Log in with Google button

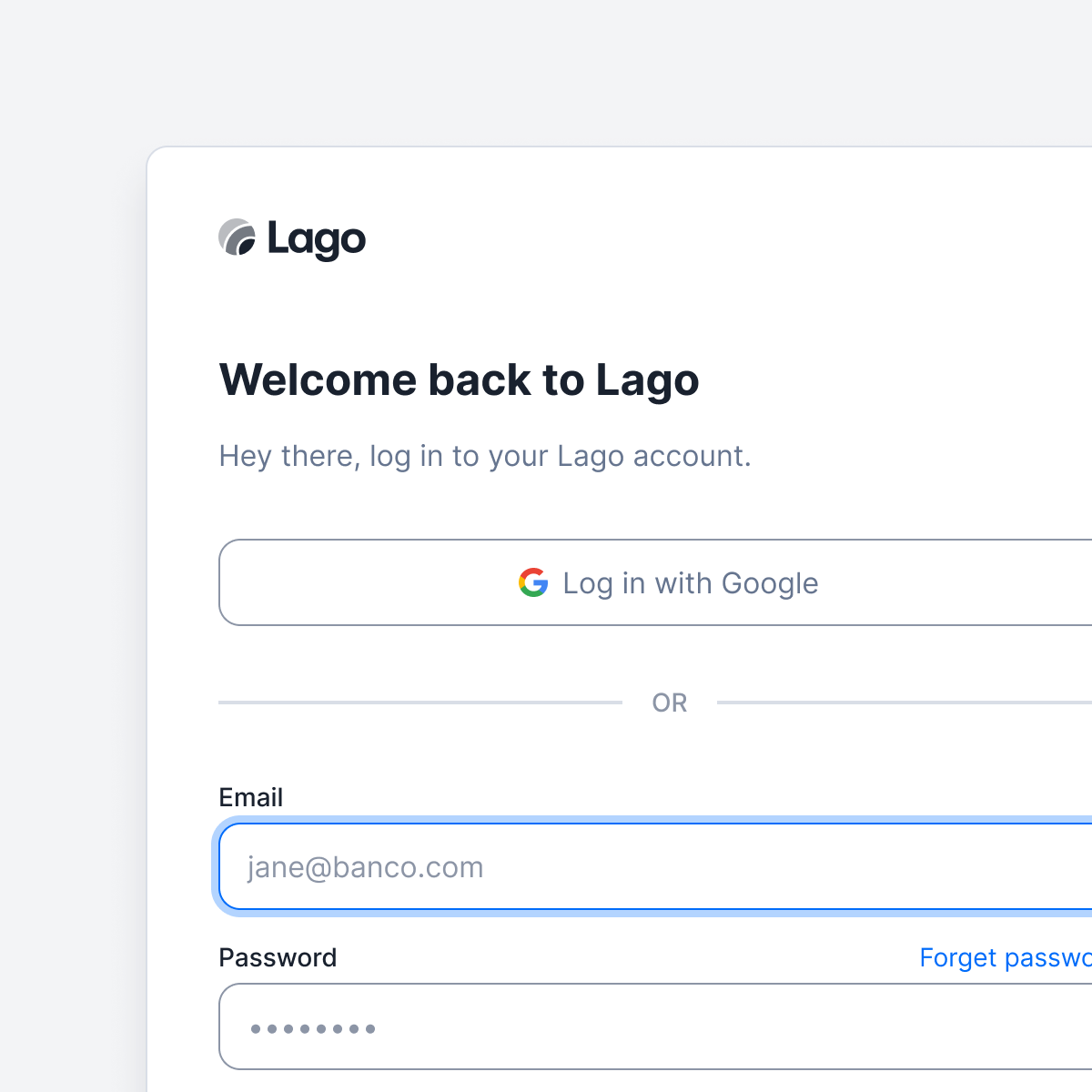coord(655,582)
